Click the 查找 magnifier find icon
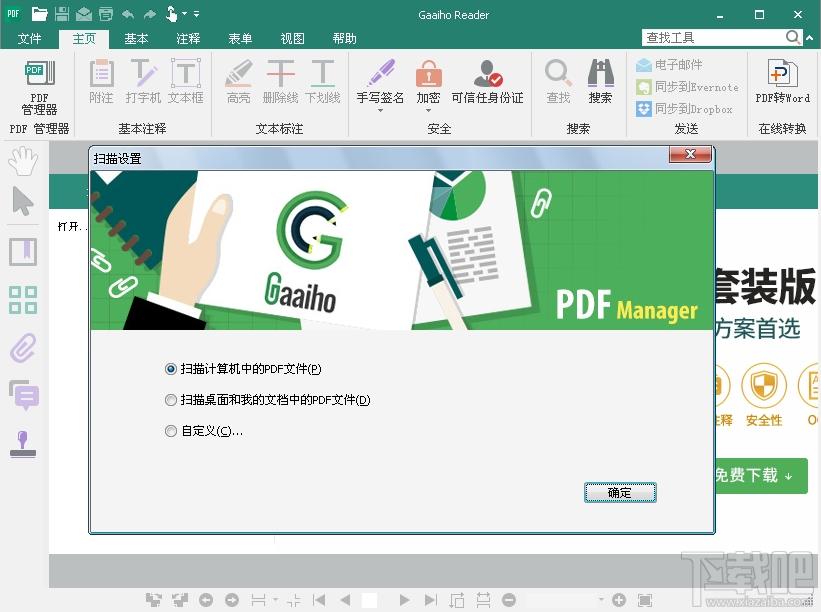The image size is (821, 612). tap(558, 73)
